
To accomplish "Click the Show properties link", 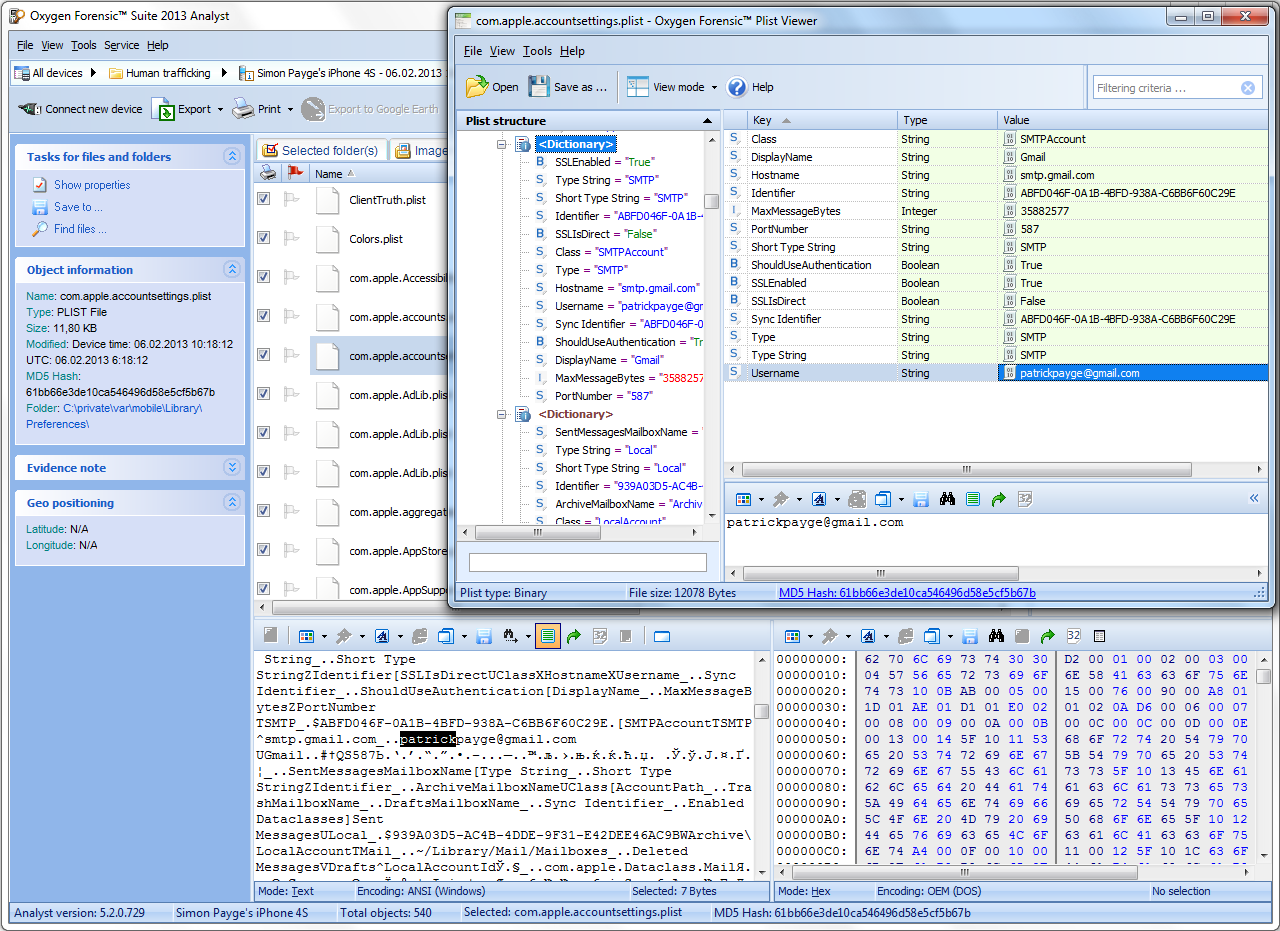I will (92, 185).
